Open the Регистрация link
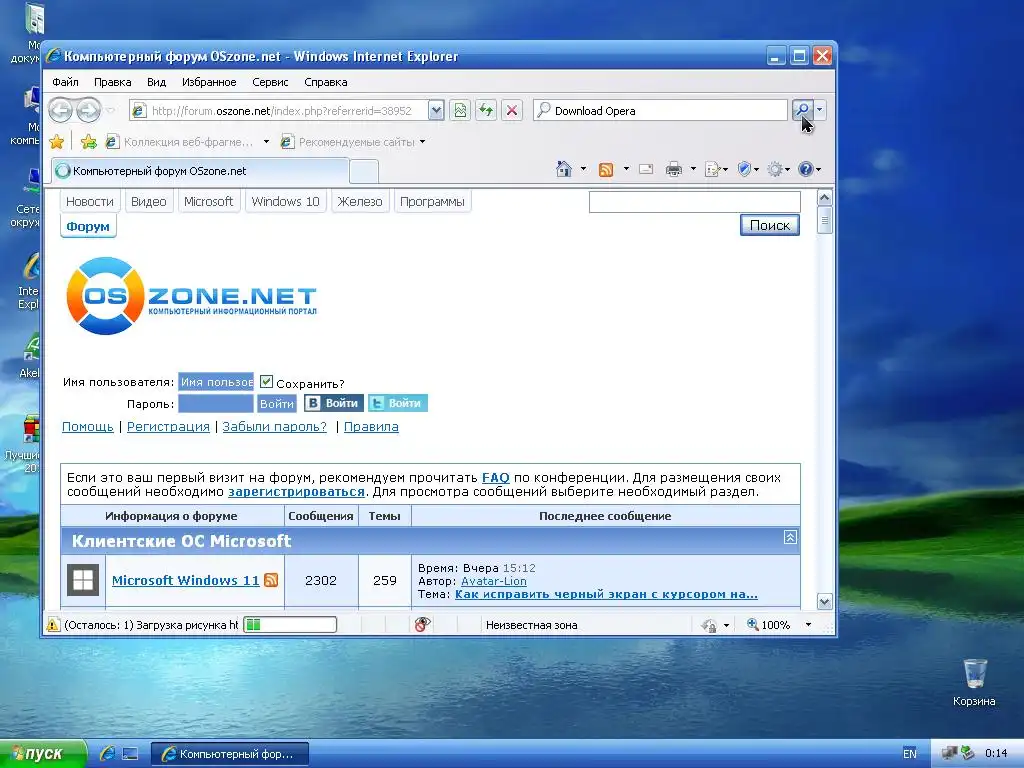The image size is (1024, 768). (x=168, y=426)
